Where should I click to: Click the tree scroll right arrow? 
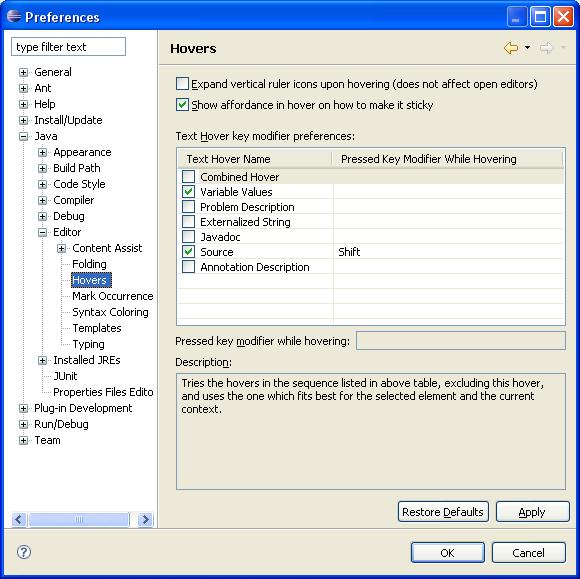click(x=145, y=519)
